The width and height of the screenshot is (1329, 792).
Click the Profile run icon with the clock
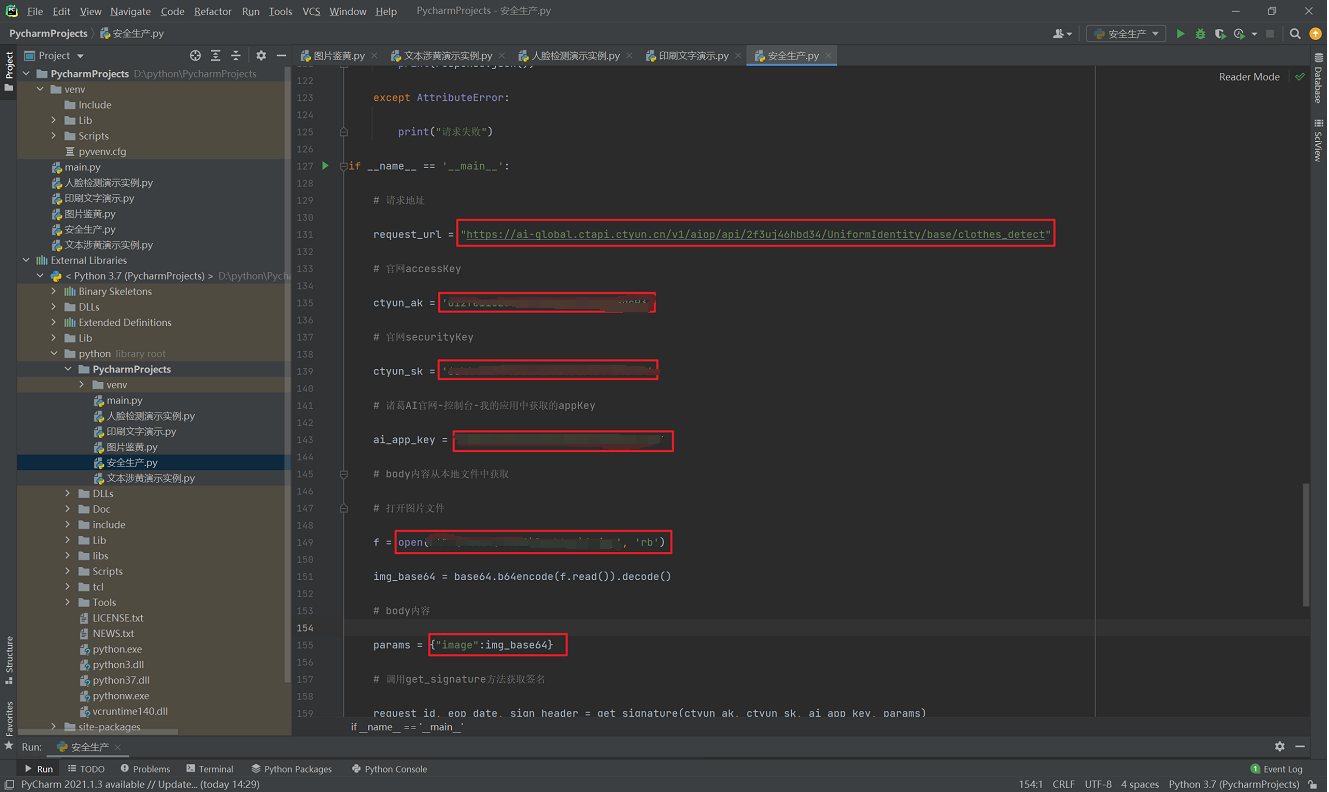1239,34
